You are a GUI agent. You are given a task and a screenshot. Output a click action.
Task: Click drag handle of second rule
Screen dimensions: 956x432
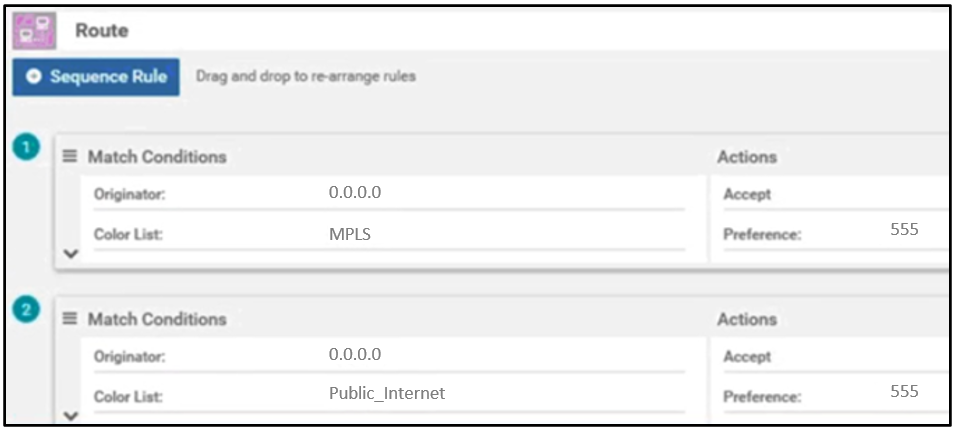click(x=70, y=319)
